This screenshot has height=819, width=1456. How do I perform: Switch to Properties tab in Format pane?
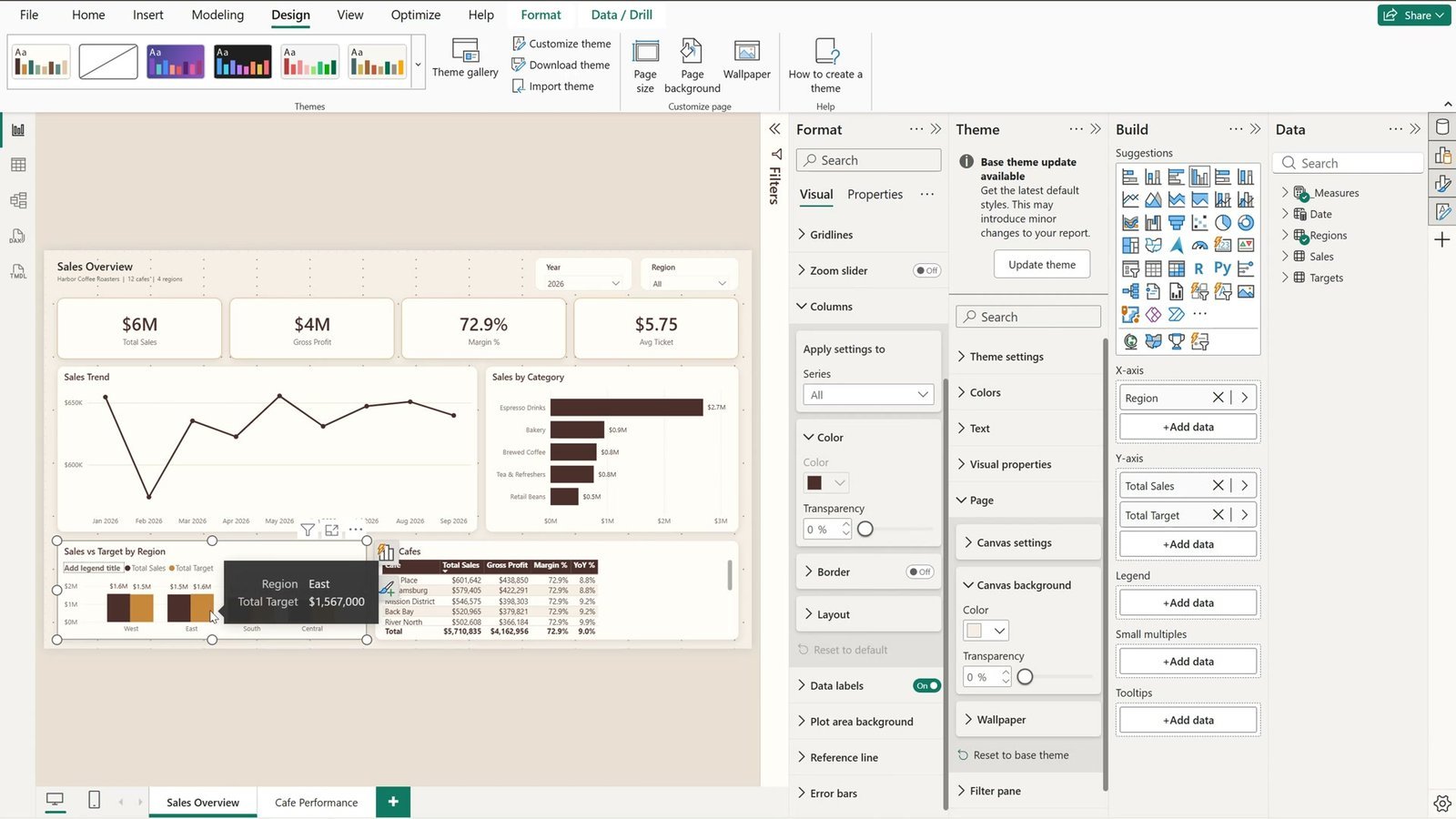pyautogui.click(x=875, y=195)
